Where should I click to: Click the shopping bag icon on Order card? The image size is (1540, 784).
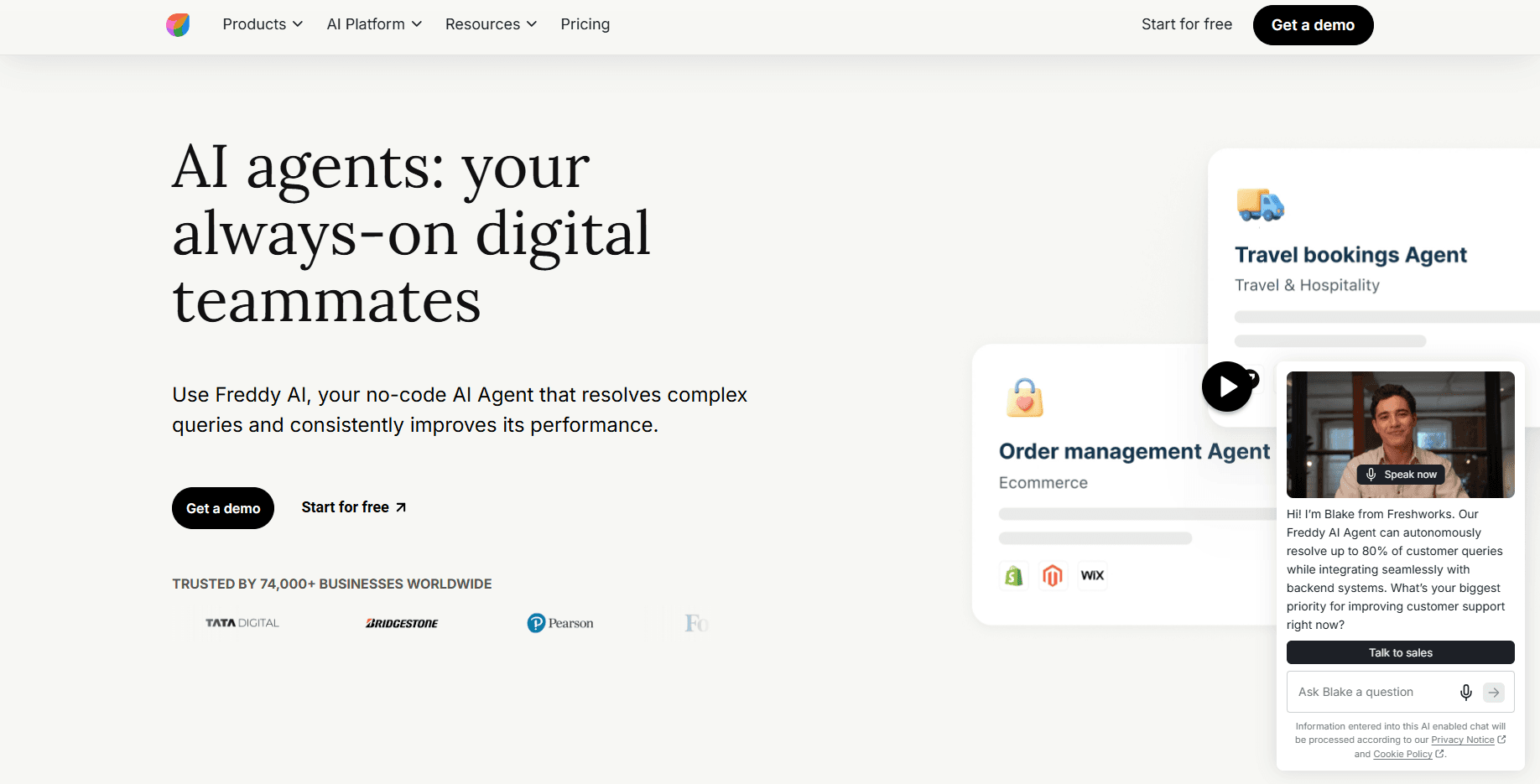coord(1024,397)
